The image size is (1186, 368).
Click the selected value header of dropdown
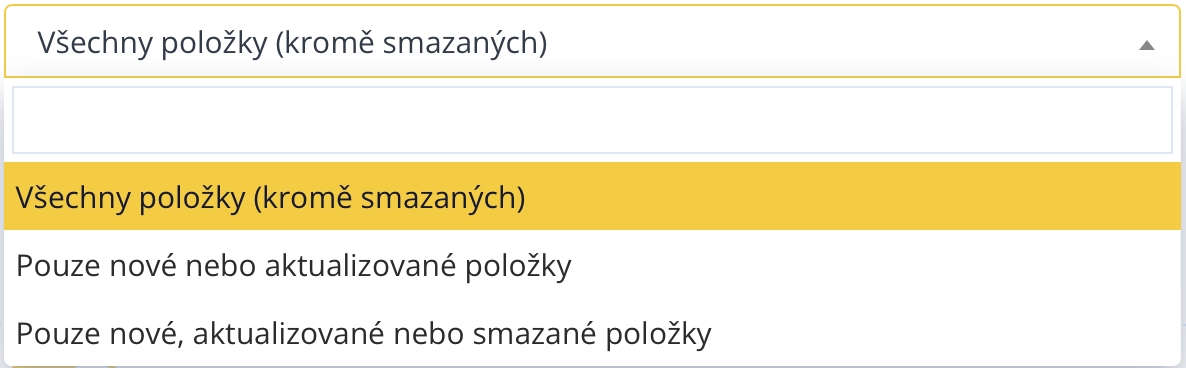click(x=592, y=41)
